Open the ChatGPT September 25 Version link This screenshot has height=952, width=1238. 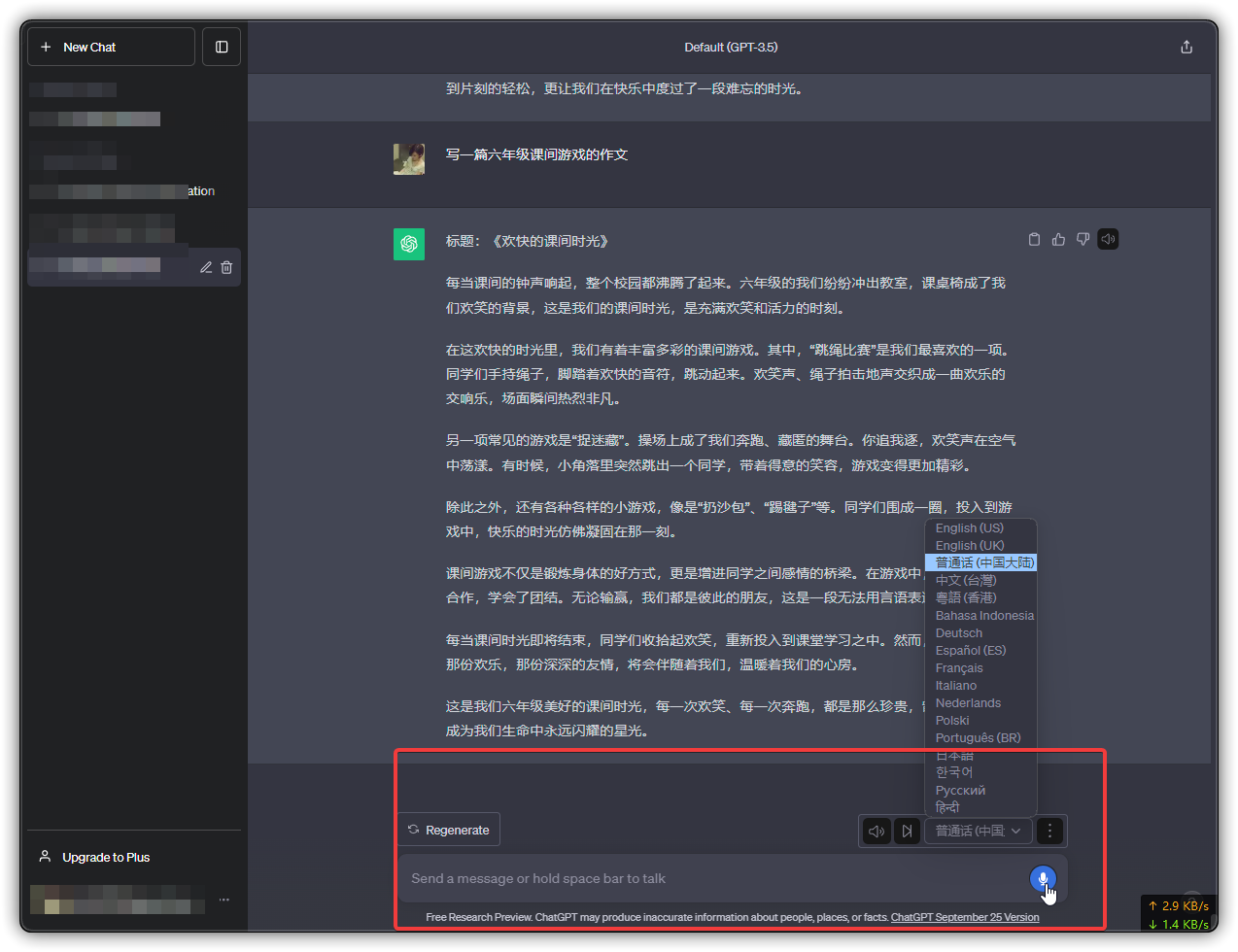click(x=965, y=917)
